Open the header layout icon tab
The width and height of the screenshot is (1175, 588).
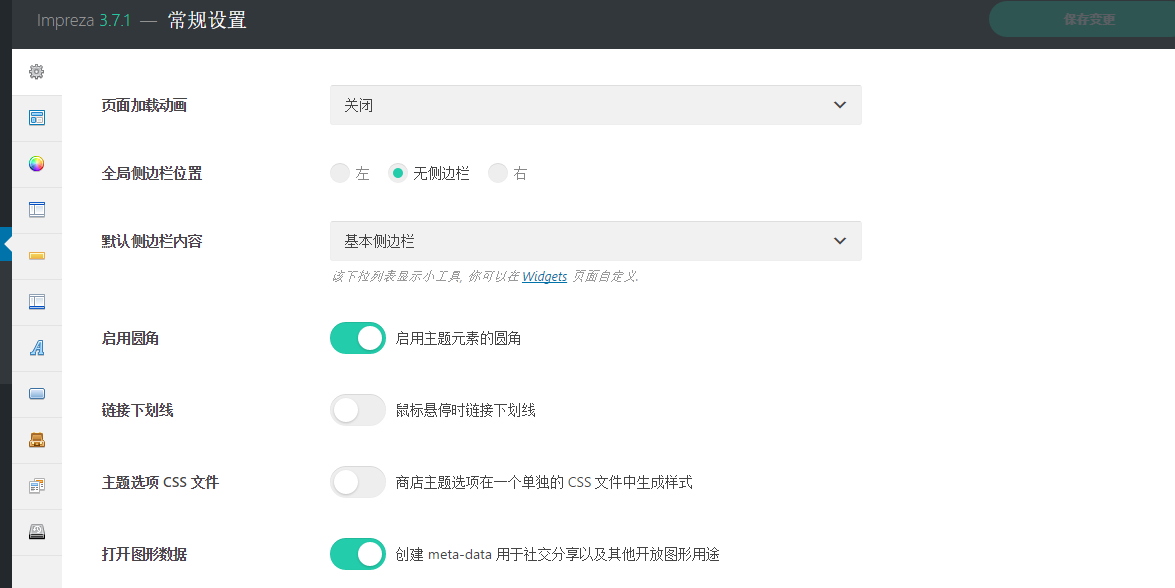tap(37, 210)
